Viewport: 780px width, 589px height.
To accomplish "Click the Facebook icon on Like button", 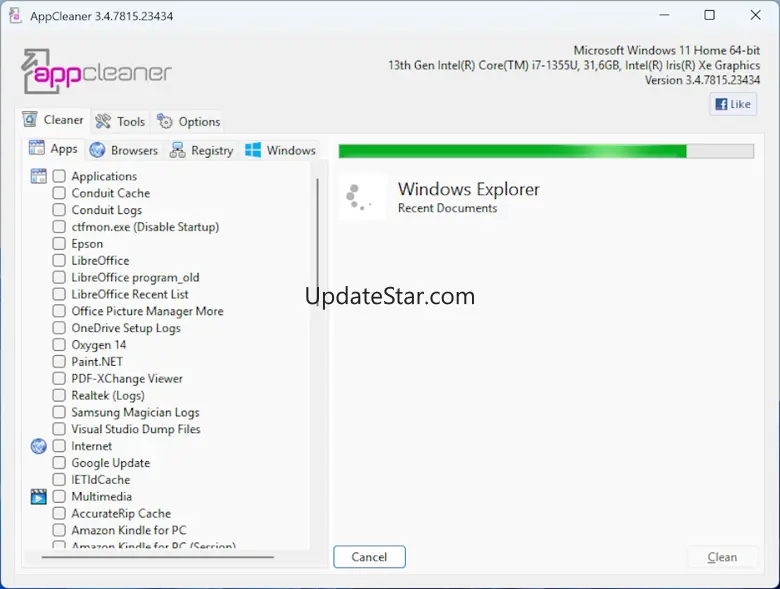I will pyautogui.click(x=721, y=104).
